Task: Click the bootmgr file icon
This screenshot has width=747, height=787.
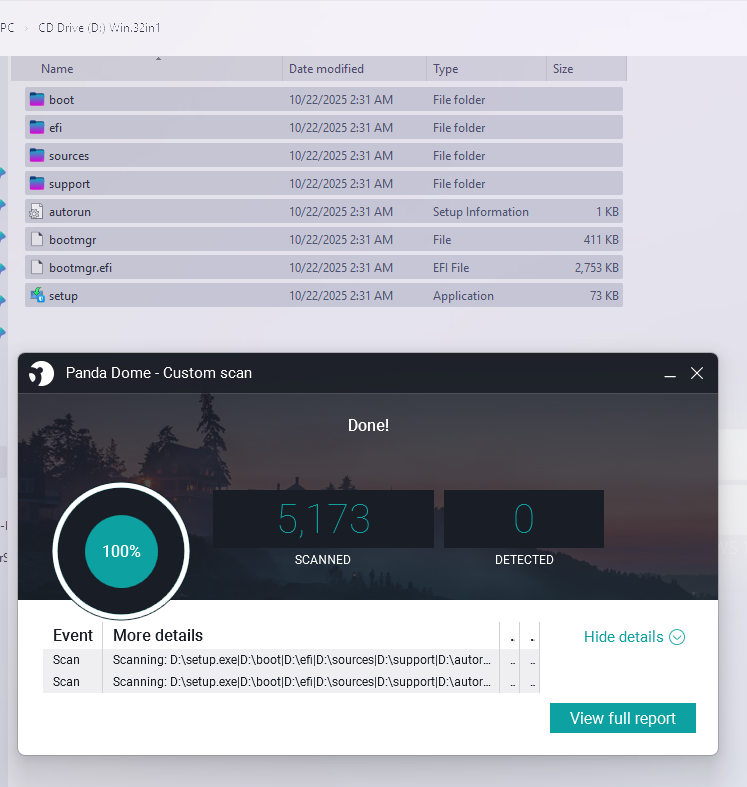Action: pos(37,239)
